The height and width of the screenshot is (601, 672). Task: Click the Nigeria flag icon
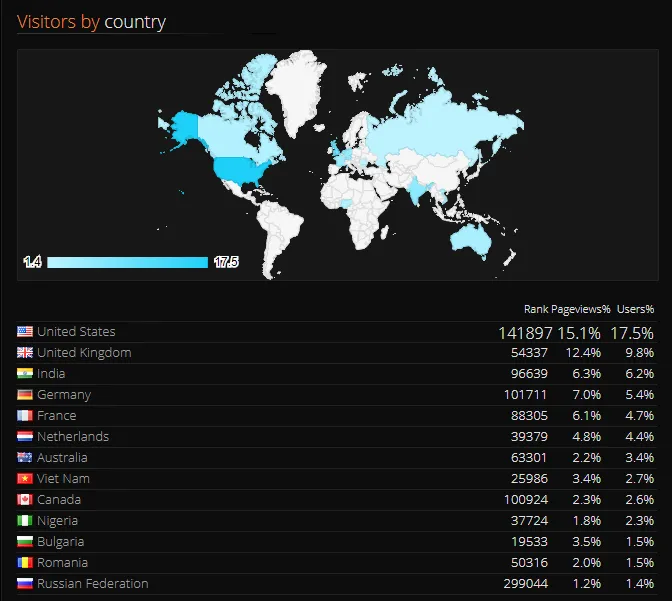pyautogui.click(x=25, y=520)
